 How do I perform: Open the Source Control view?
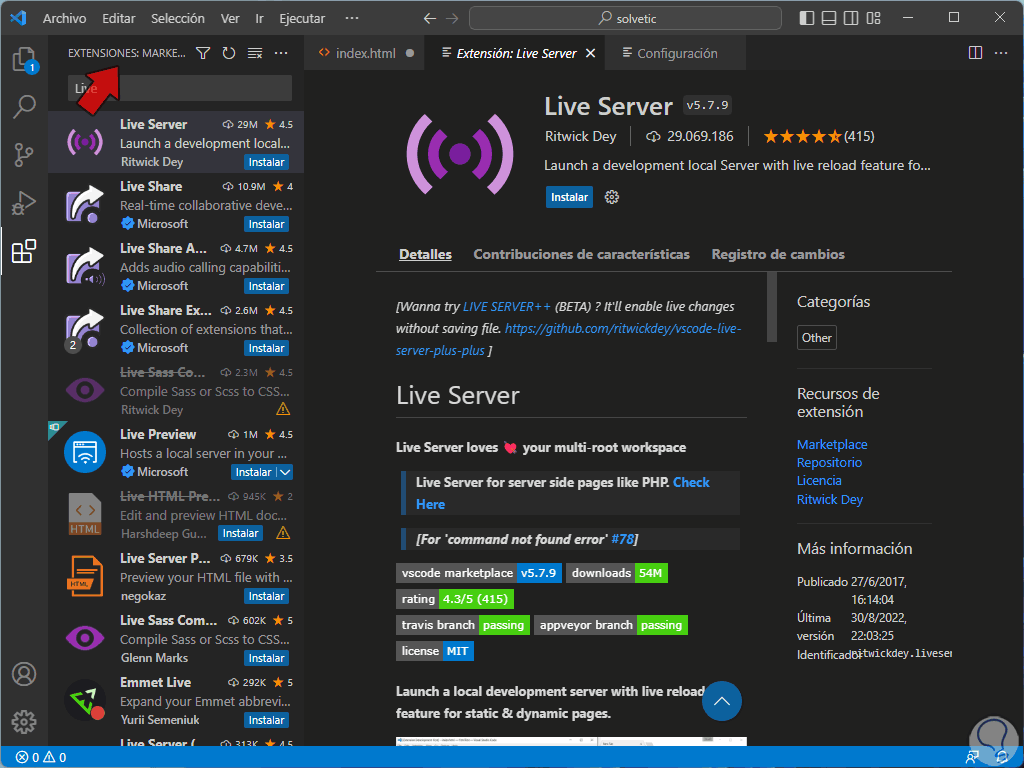click(24, 155)
